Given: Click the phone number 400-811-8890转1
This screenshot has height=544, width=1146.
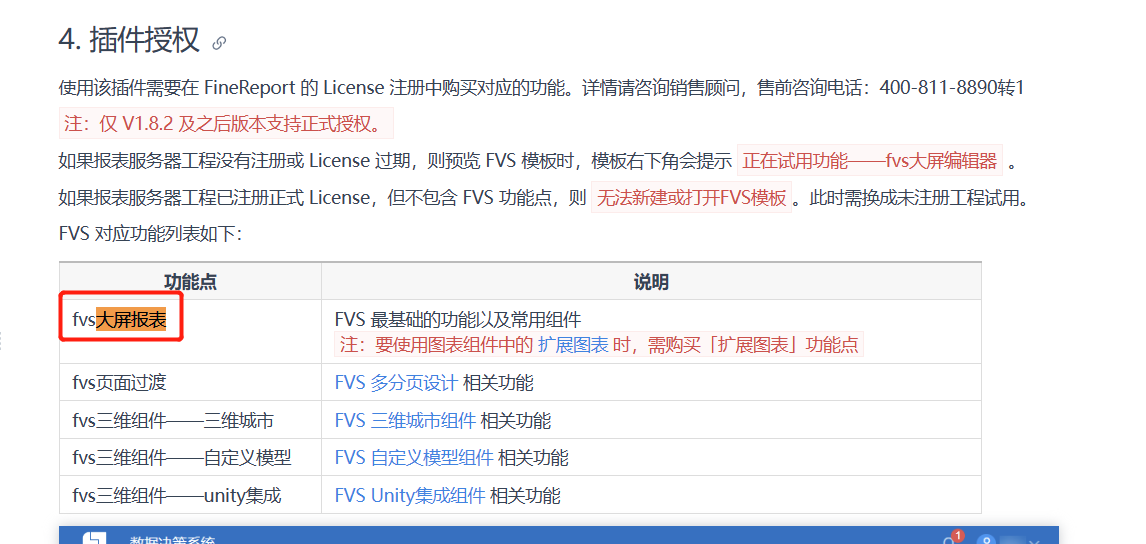Looking at the screenshot, I should tap(952, 88).
